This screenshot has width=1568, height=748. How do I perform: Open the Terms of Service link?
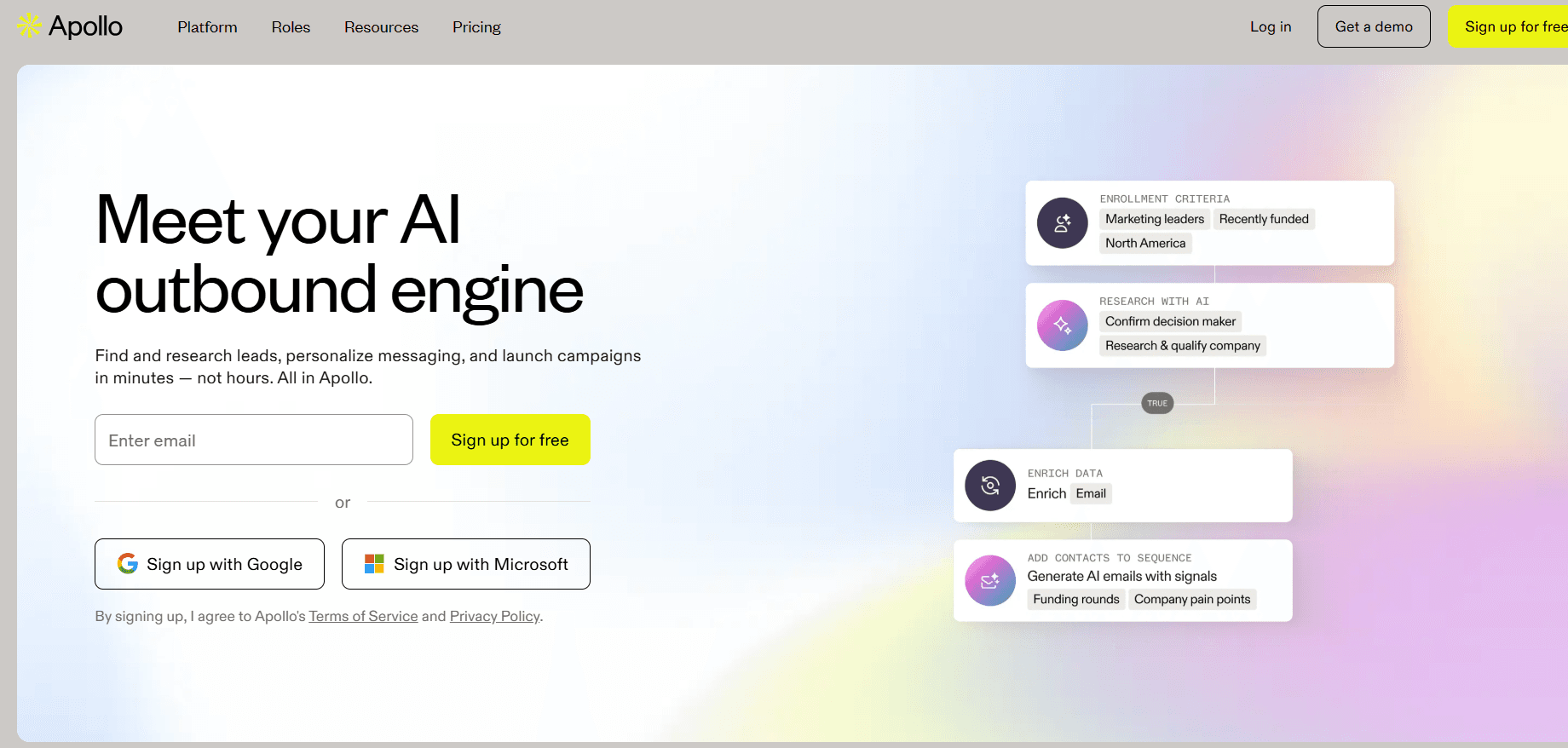click(x=363, y=616)
